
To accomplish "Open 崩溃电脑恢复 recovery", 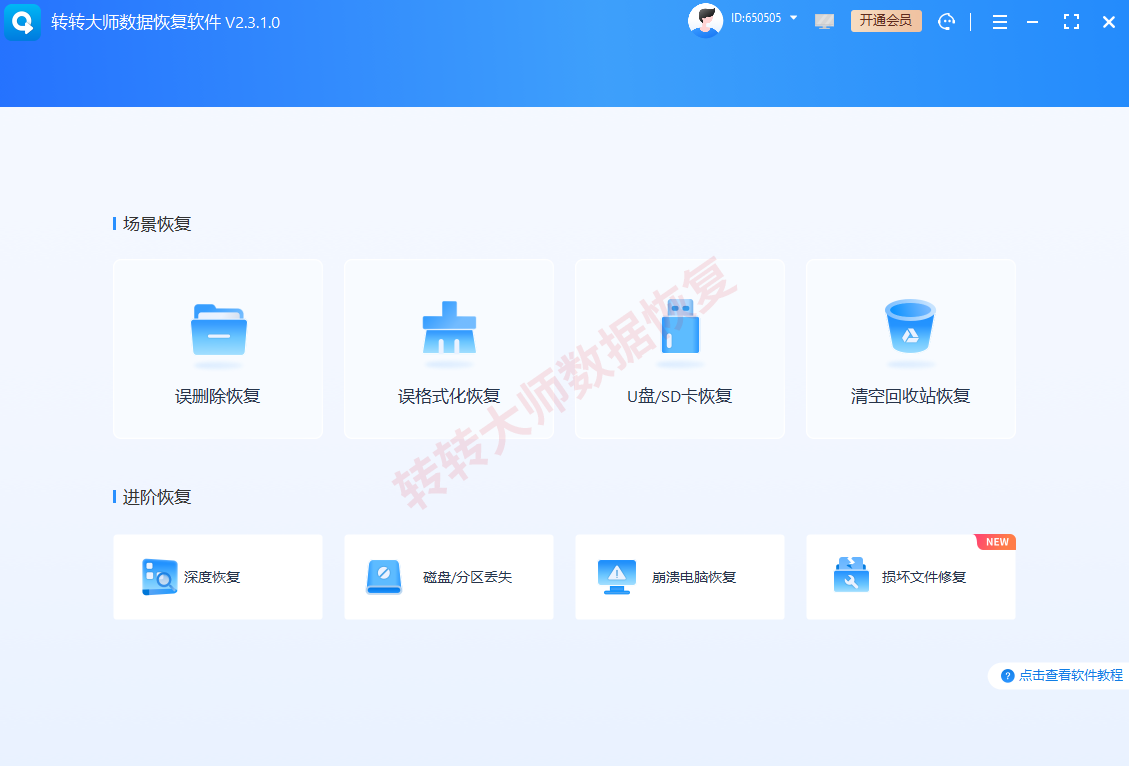I will (680, 577).
